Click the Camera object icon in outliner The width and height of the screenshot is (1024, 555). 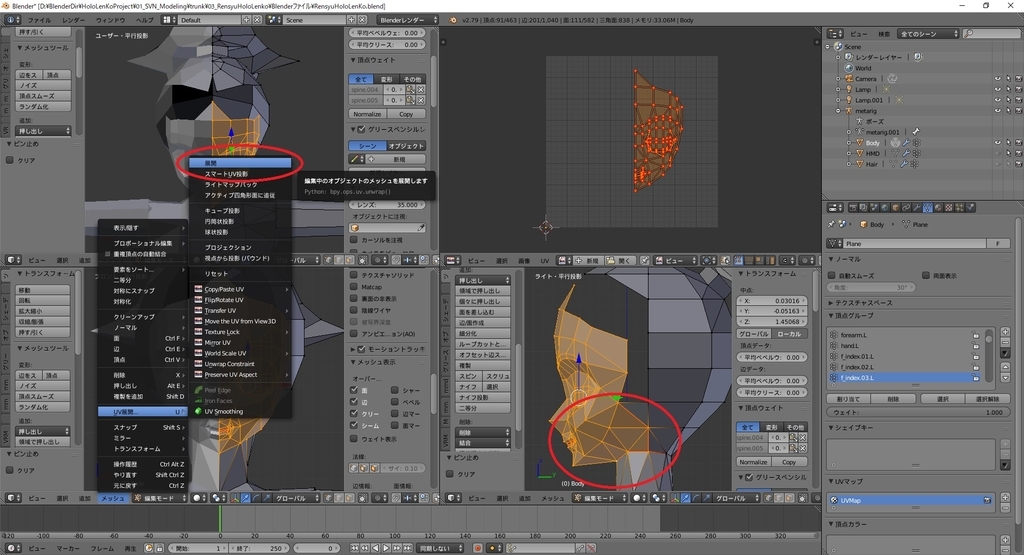849,79
